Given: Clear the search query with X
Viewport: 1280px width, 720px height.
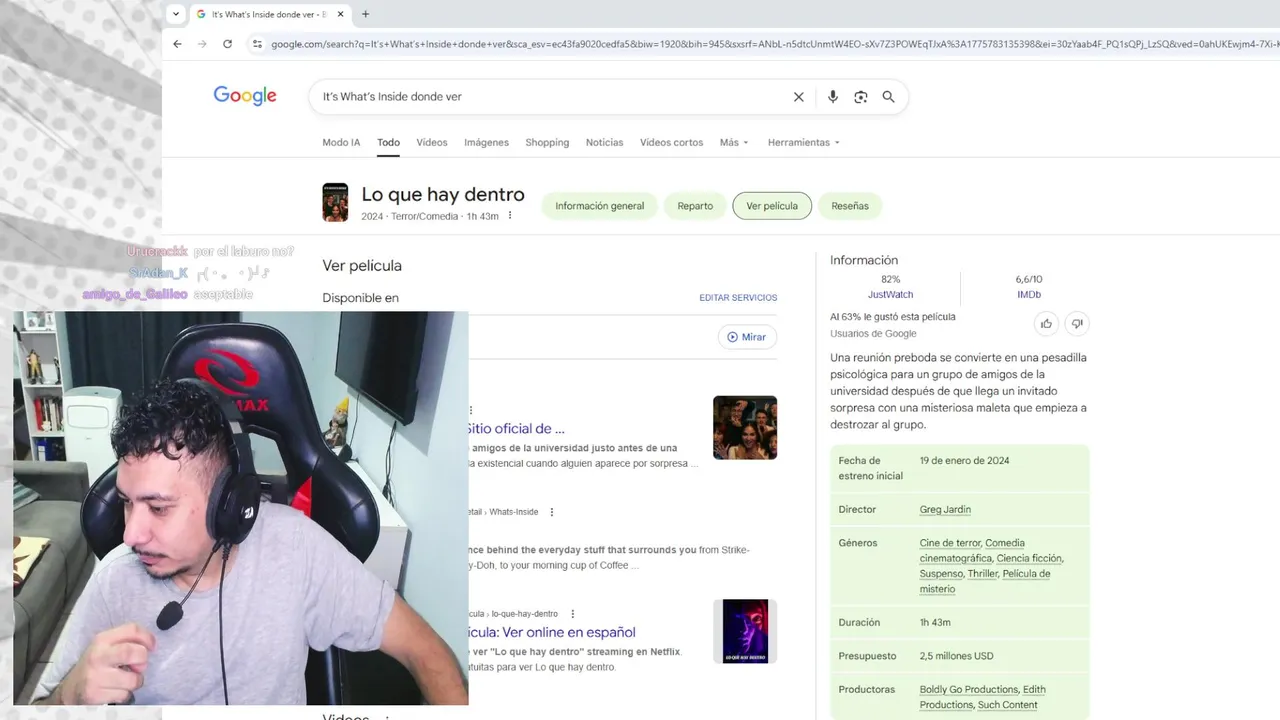Looking at the screenshot, I should click(x=798, y=97).
